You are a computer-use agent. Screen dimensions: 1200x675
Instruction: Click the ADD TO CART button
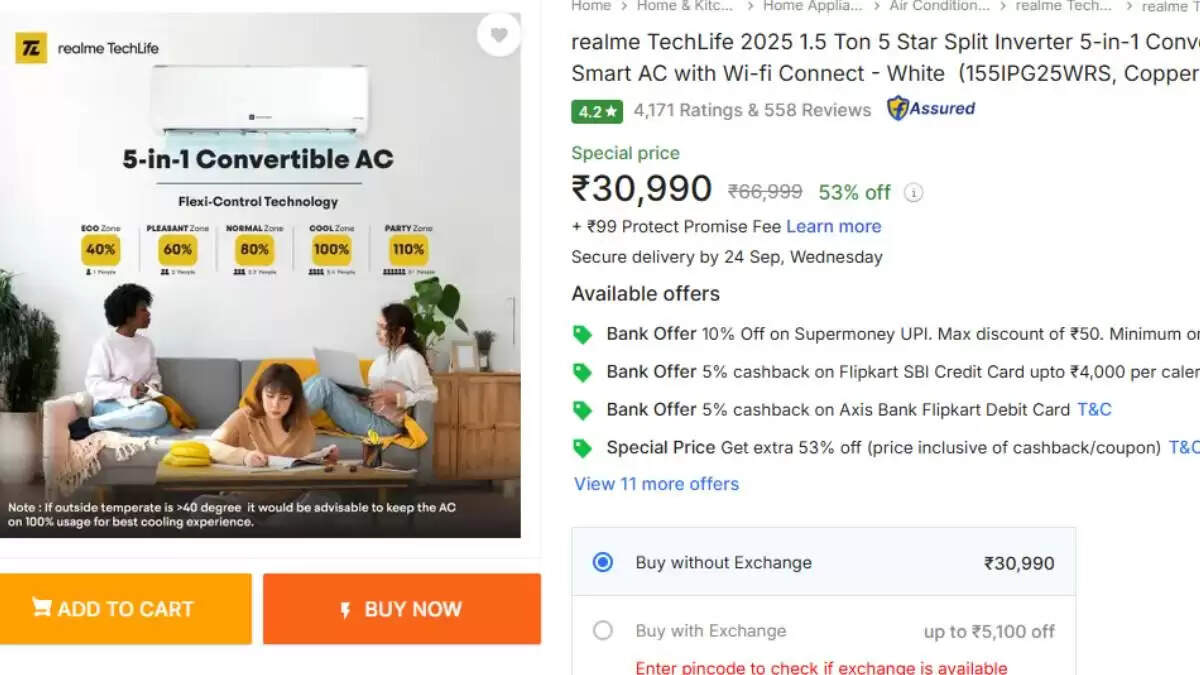(x=125, y=609)
